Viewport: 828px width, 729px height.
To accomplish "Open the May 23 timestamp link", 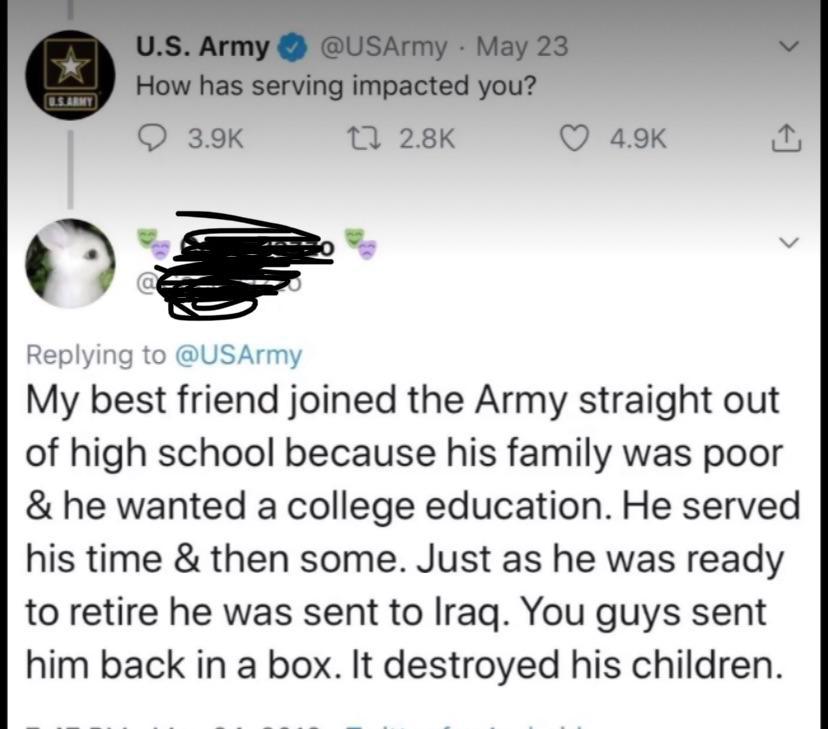I will point(522,47).
